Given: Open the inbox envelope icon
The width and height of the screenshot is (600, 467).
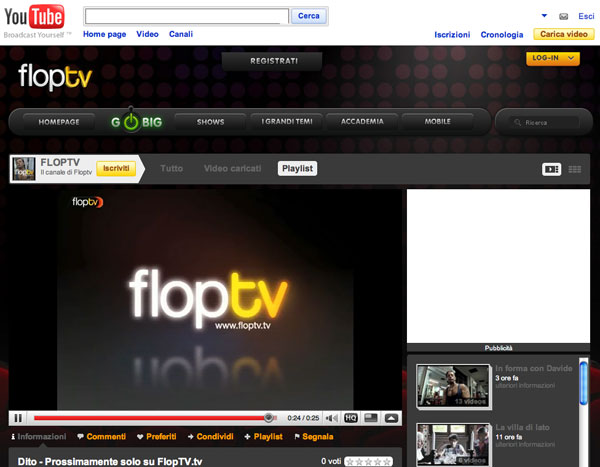Looking at the screenshot, I should point(563,16).
